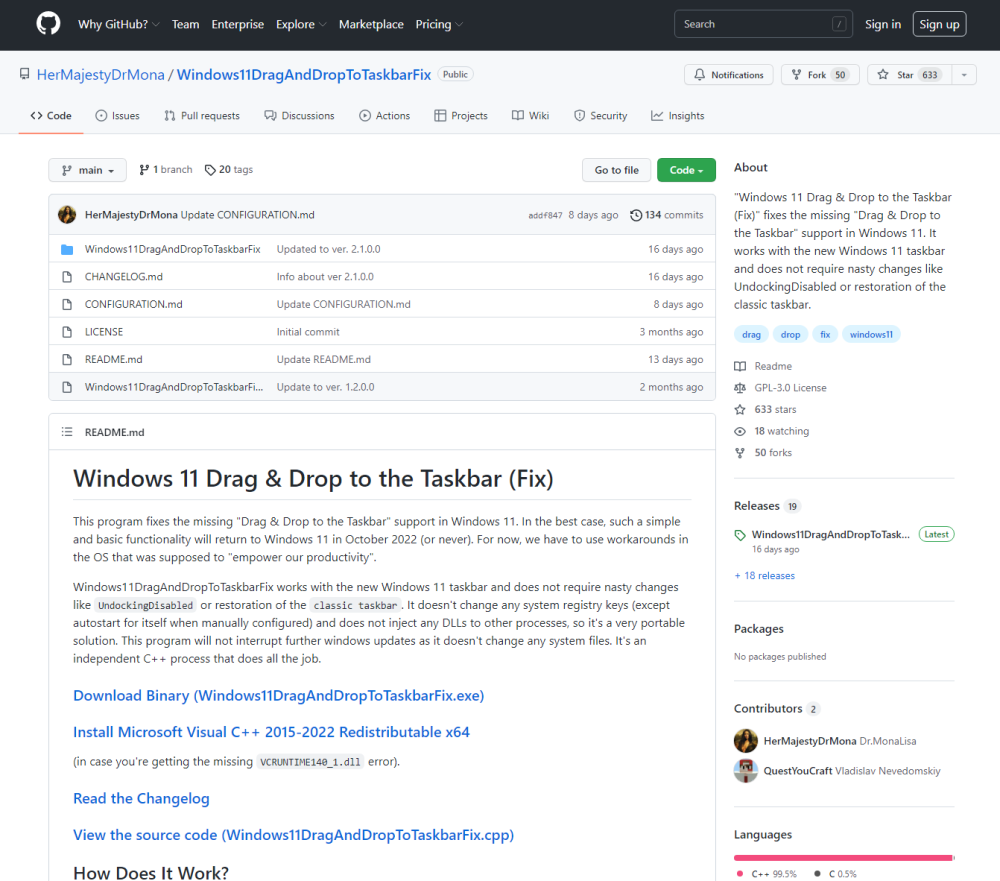Open the Windows11DragAndDropToTaskbarFix folder
This screenshot has width=1000, height=881.
(x=172, y=249)
